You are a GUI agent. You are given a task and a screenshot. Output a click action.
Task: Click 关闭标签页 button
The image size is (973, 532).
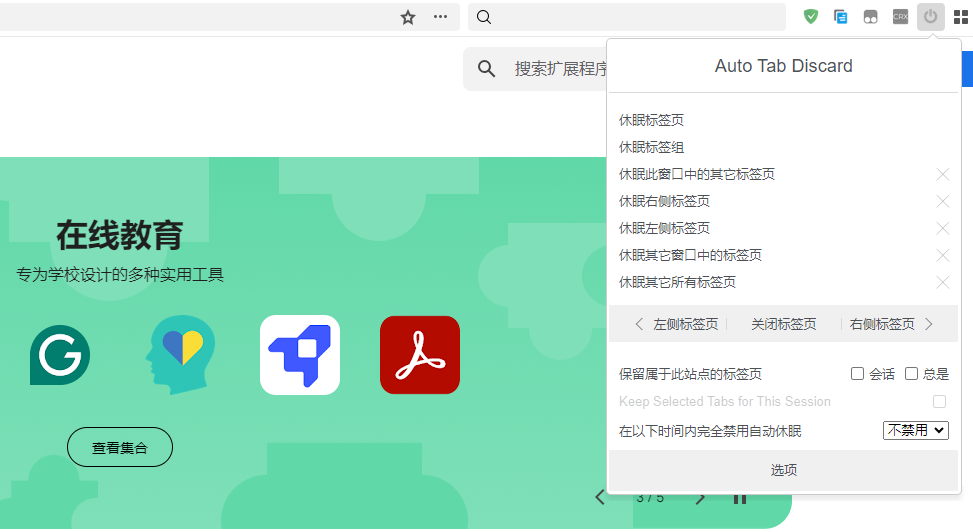(784, 324)
